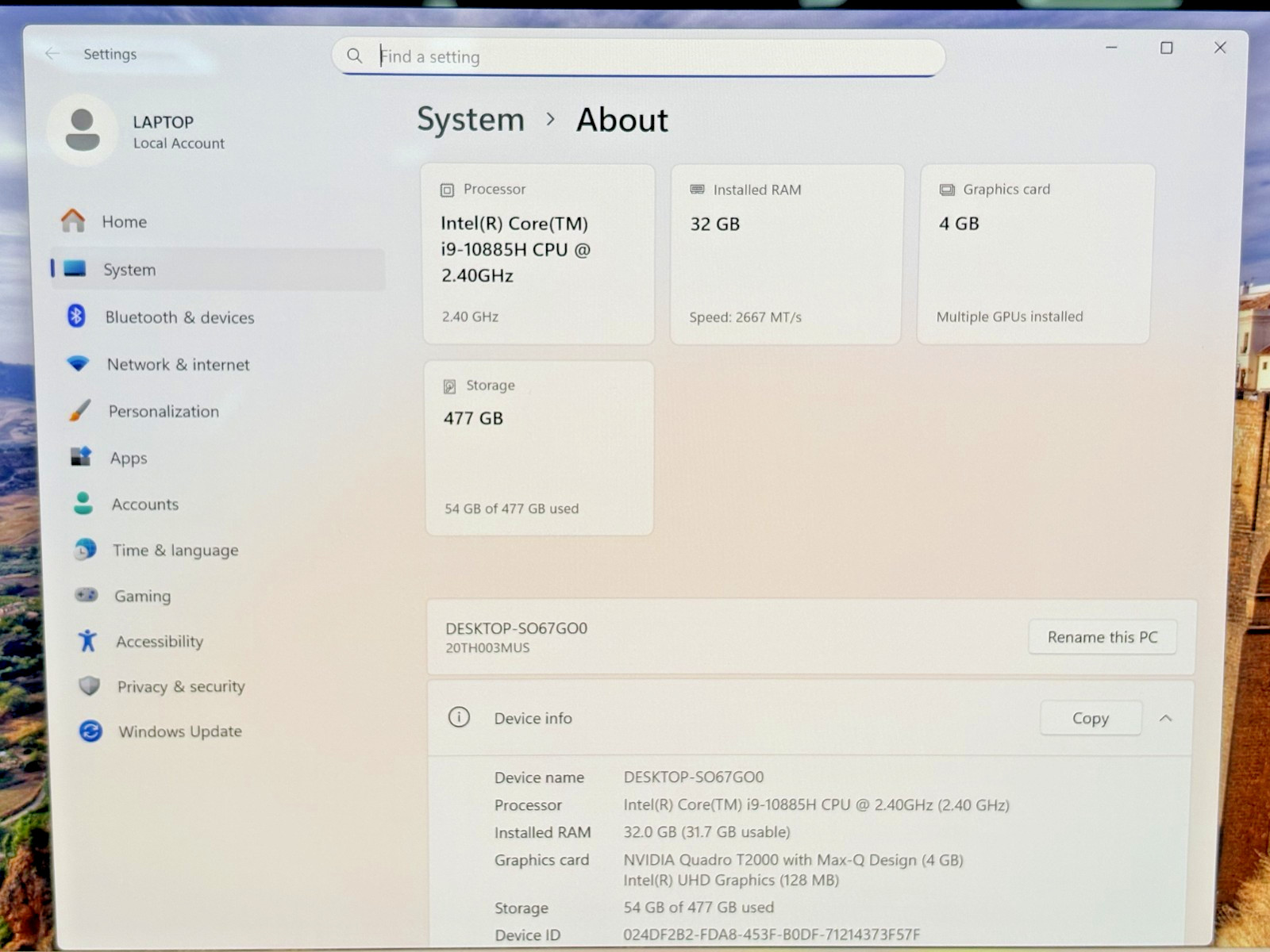Click the Device ID value
The image size is (1270, 952).
pos(772,935)
